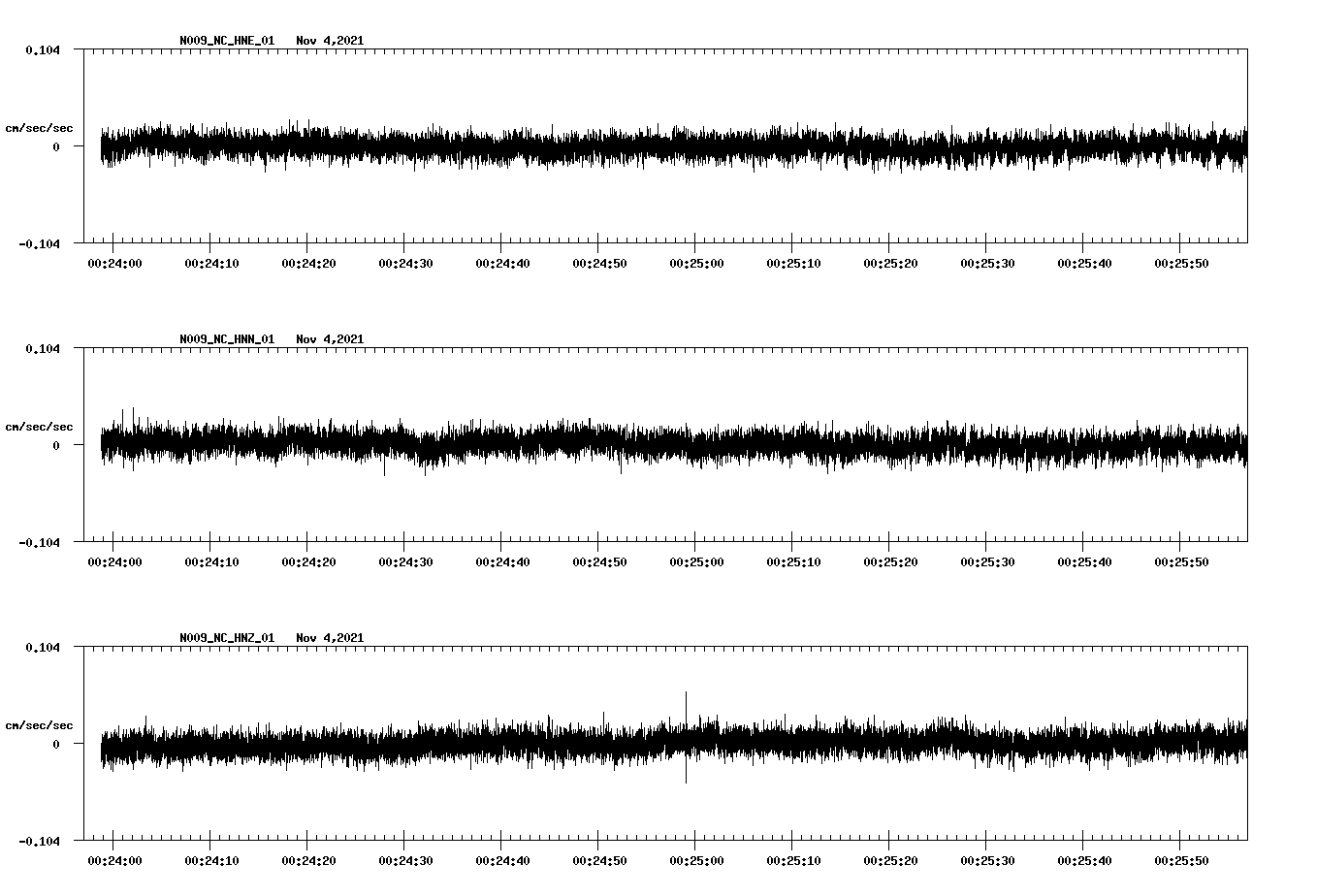Click 00:24:40 tick label on HNN plot
1317x896 pixels.
point(502,562)
